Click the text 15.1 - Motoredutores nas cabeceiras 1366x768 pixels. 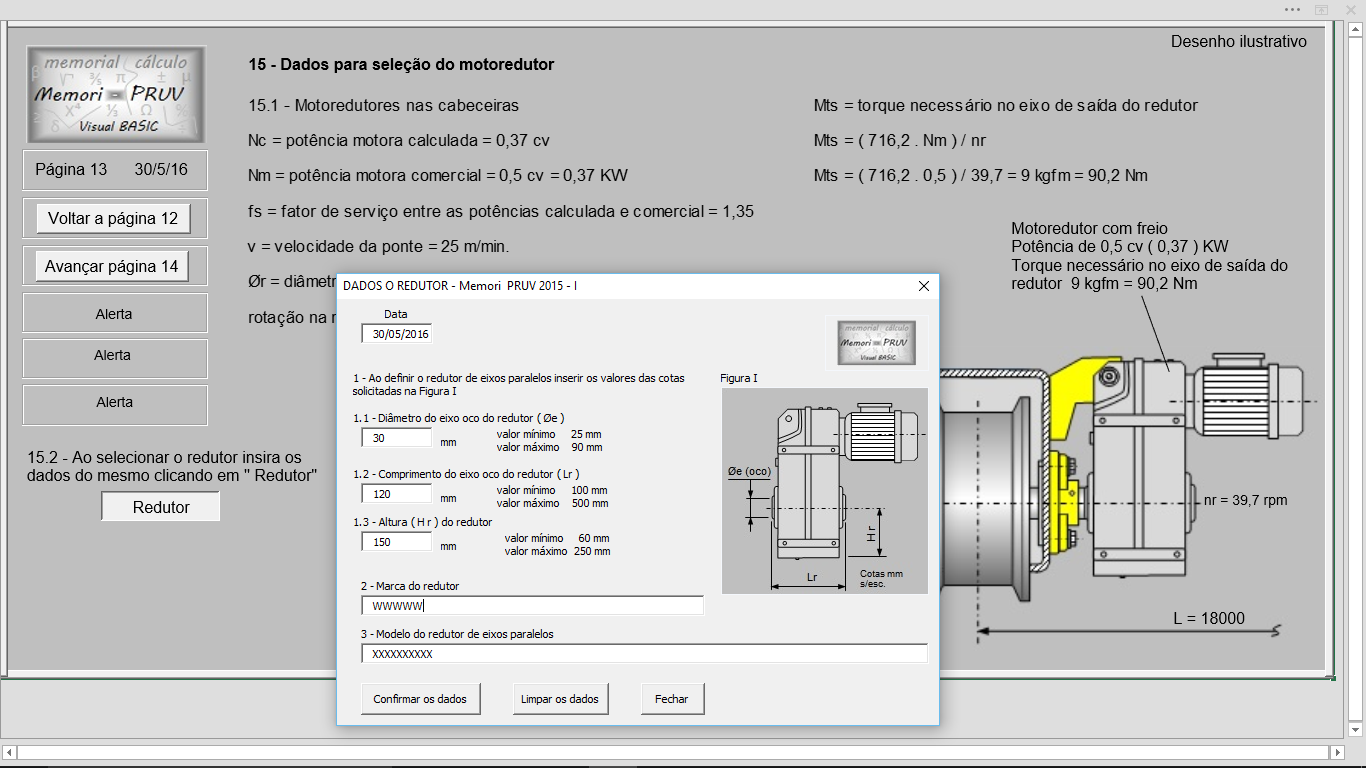(x=384, y=105)
